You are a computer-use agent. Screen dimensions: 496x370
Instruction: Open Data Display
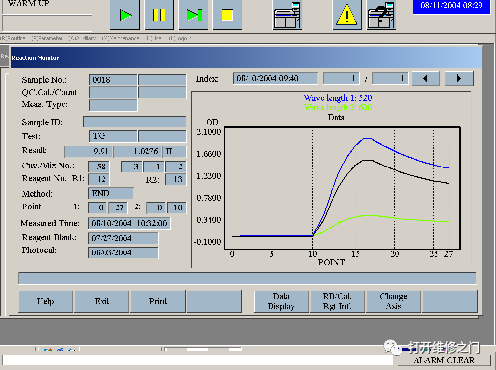coord(281,302)
